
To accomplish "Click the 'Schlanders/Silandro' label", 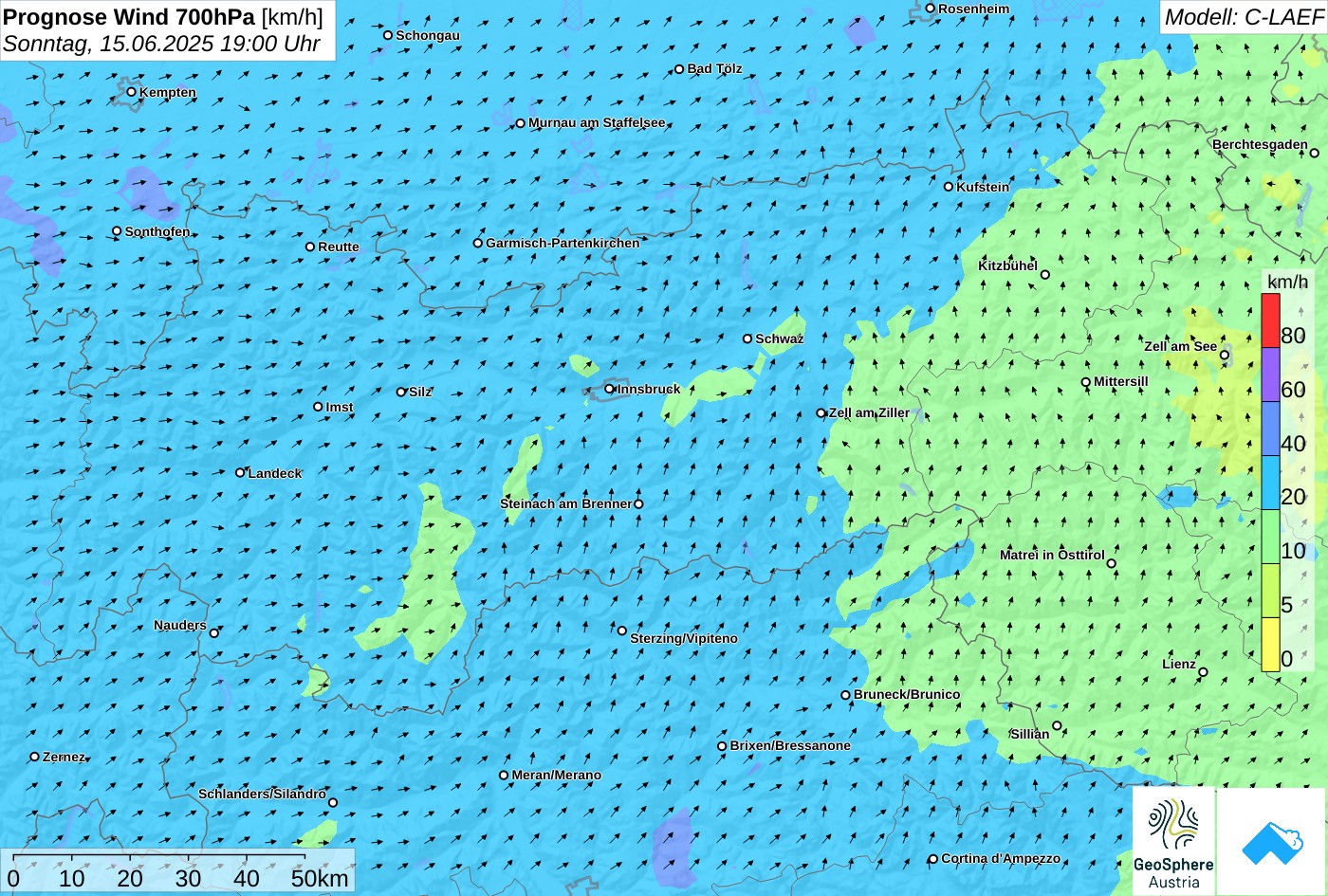I will [x=262, y=794].
